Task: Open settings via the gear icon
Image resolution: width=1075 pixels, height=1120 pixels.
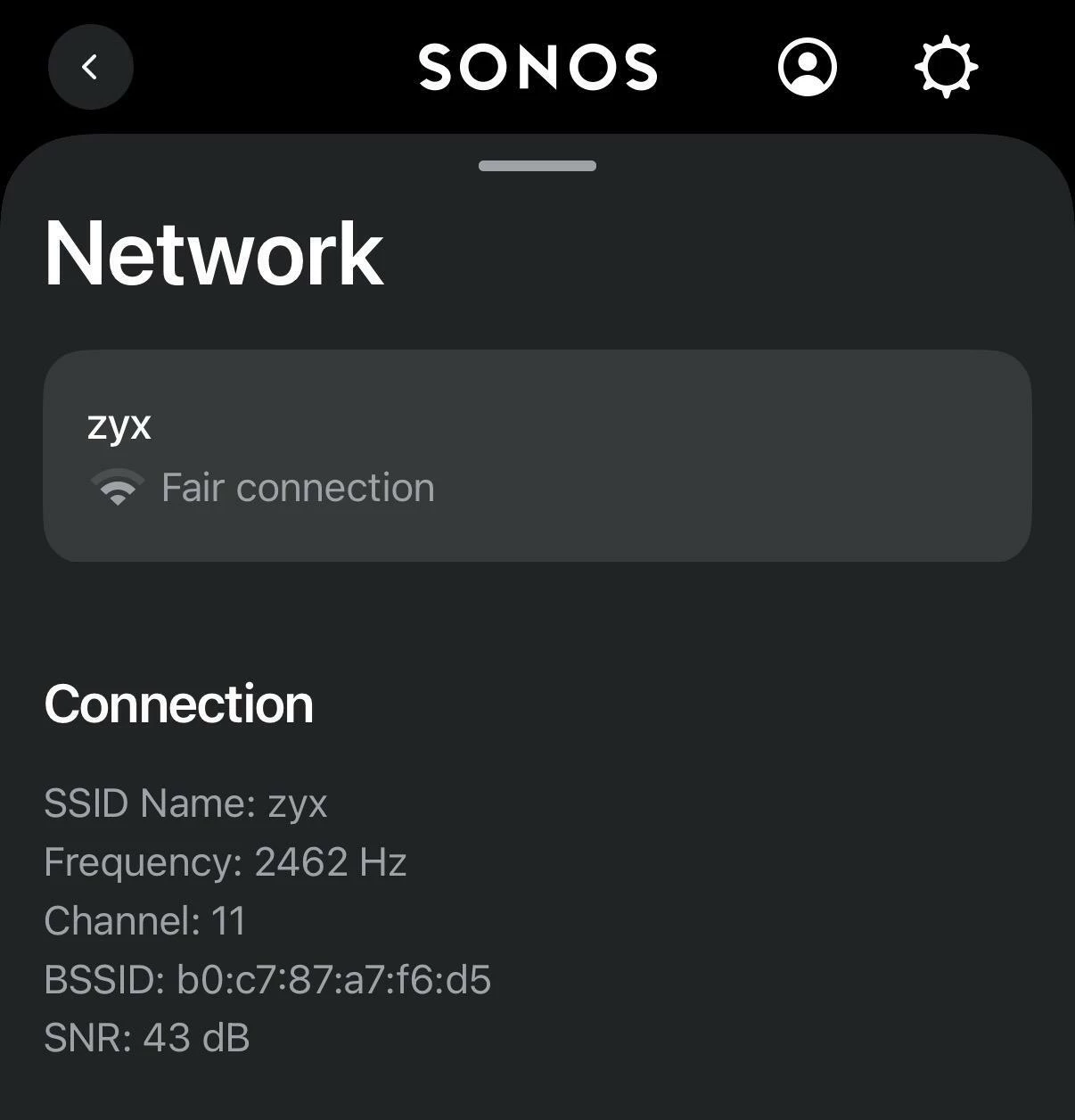Action: [946, 67]
